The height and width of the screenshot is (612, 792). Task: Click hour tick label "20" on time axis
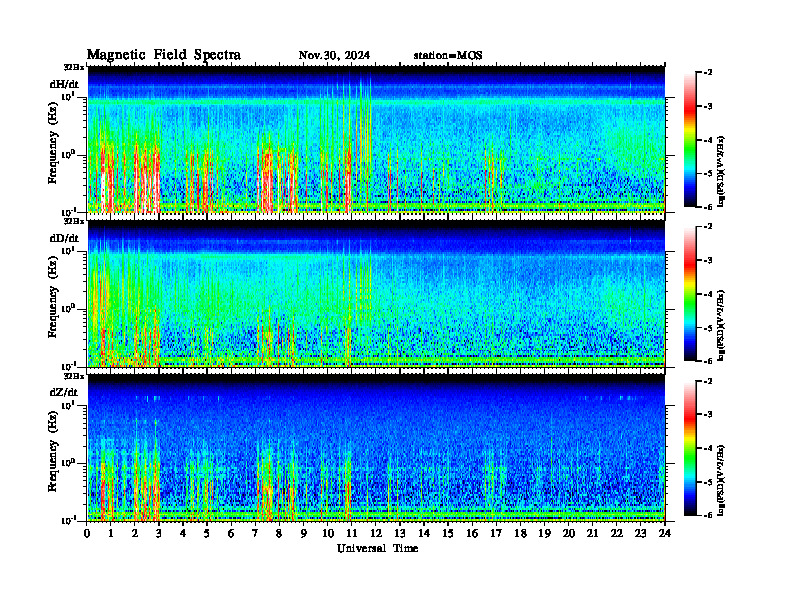click(568, 534)
